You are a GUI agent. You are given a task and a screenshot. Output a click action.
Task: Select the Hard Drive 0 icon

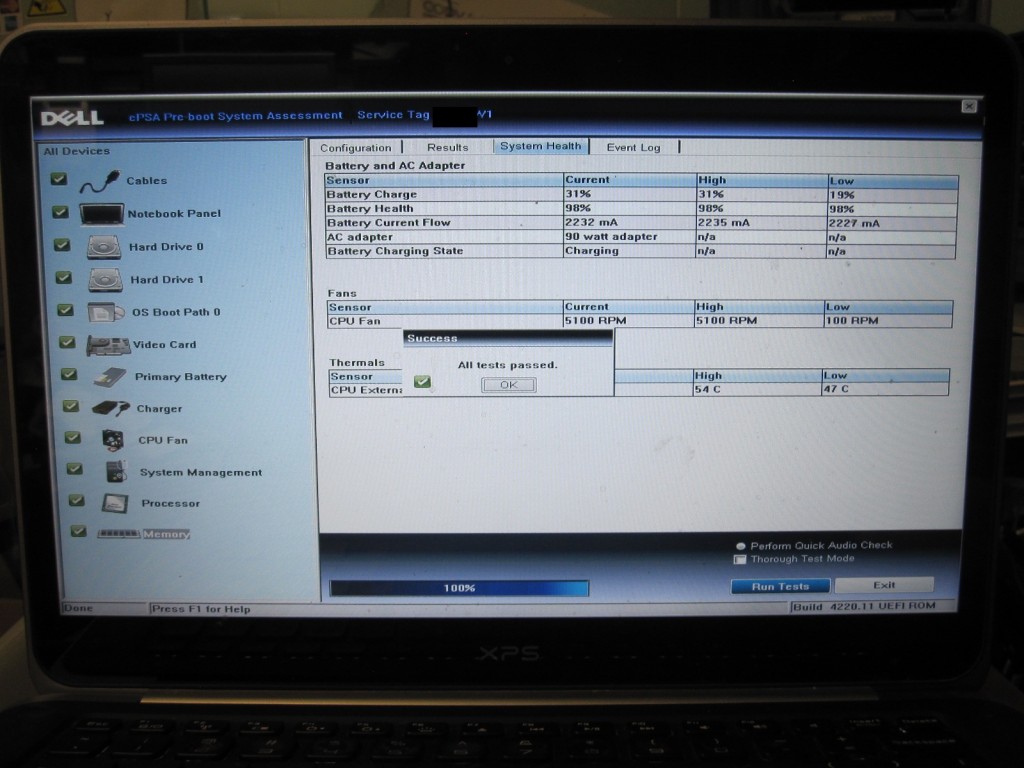[104, 248]
